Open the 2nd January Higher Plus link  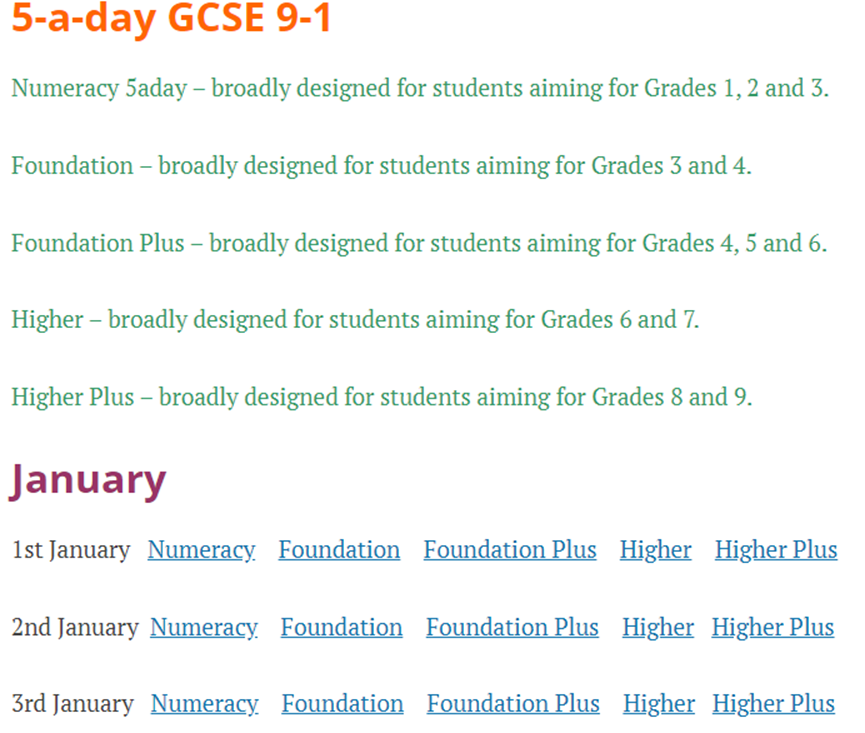773,628
